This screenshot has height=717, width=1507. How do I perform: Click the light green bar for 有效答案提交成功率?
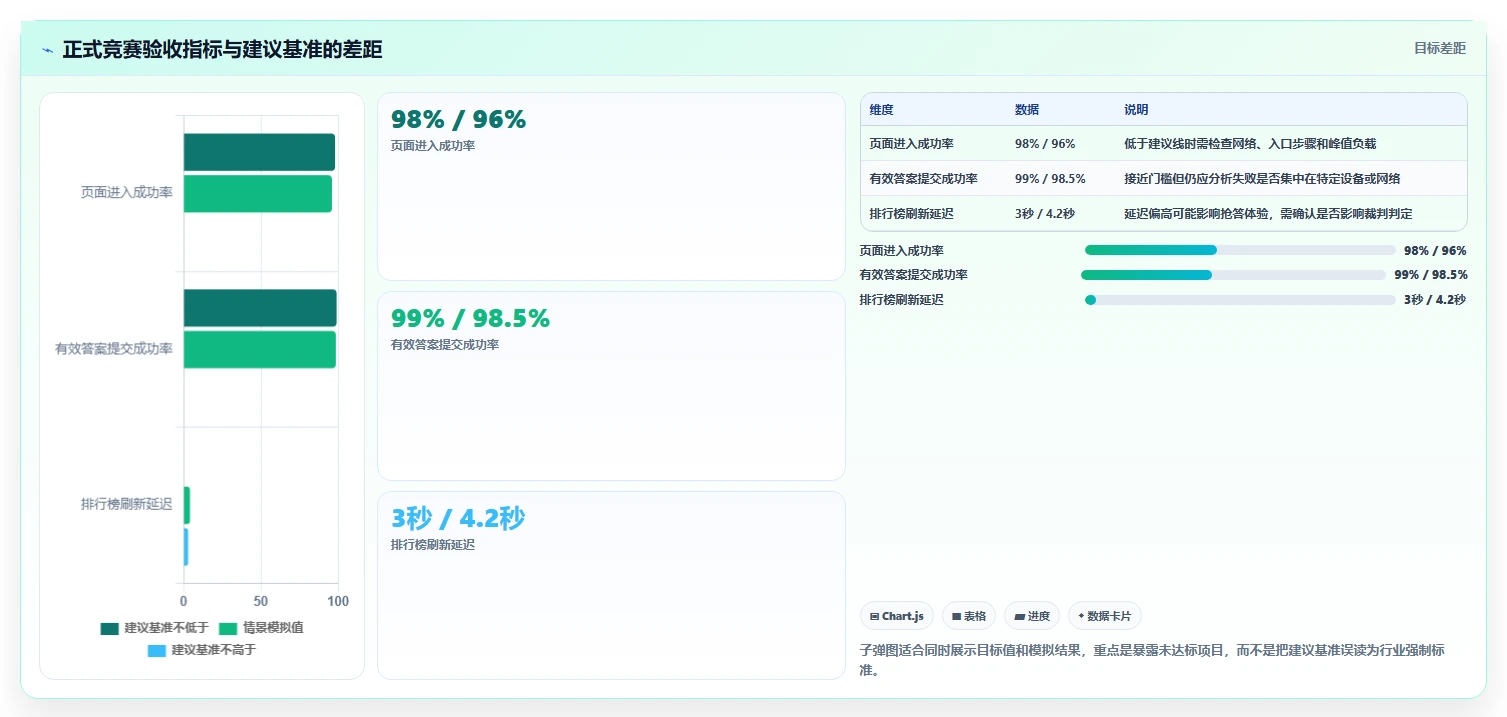260,349
